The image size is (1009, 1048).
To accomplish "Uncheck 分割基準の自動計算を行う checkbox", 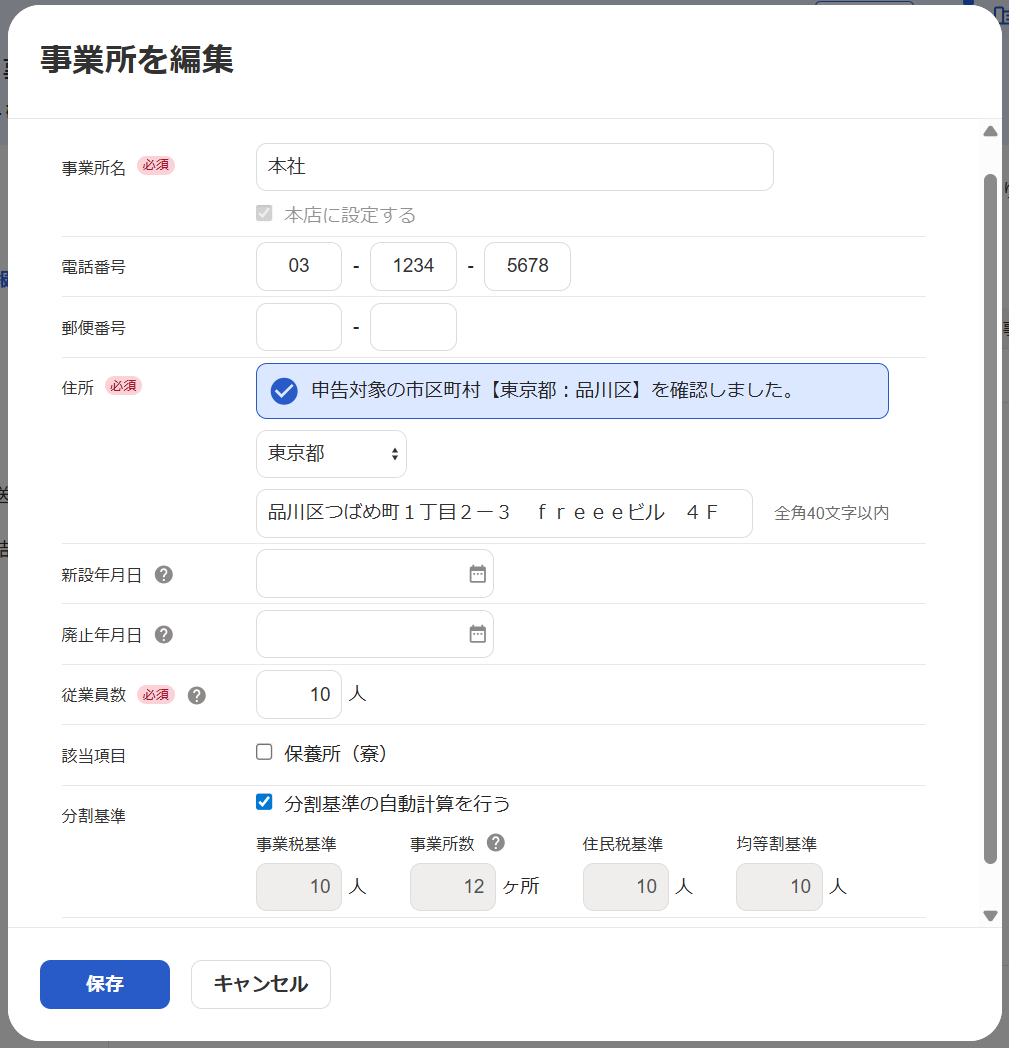I will point(264,802).
